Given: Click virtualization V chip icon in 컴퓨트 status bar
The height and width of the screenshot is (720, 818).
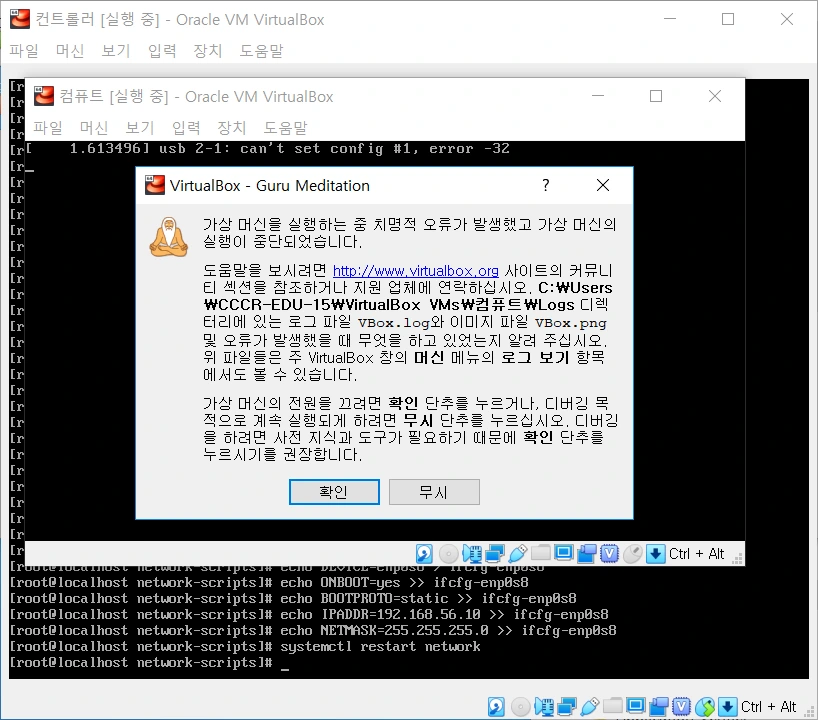Looking at the screenshot, I should point(609,554).
